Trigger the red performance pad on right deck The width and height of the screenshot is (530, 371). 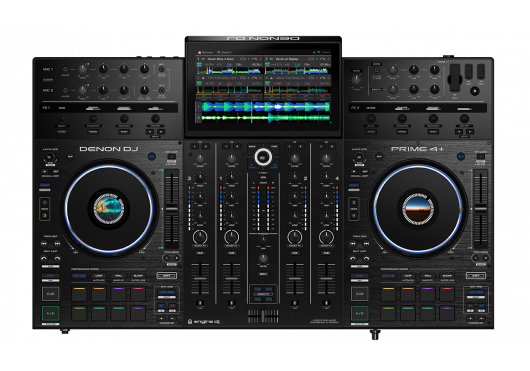coord(447,294)
